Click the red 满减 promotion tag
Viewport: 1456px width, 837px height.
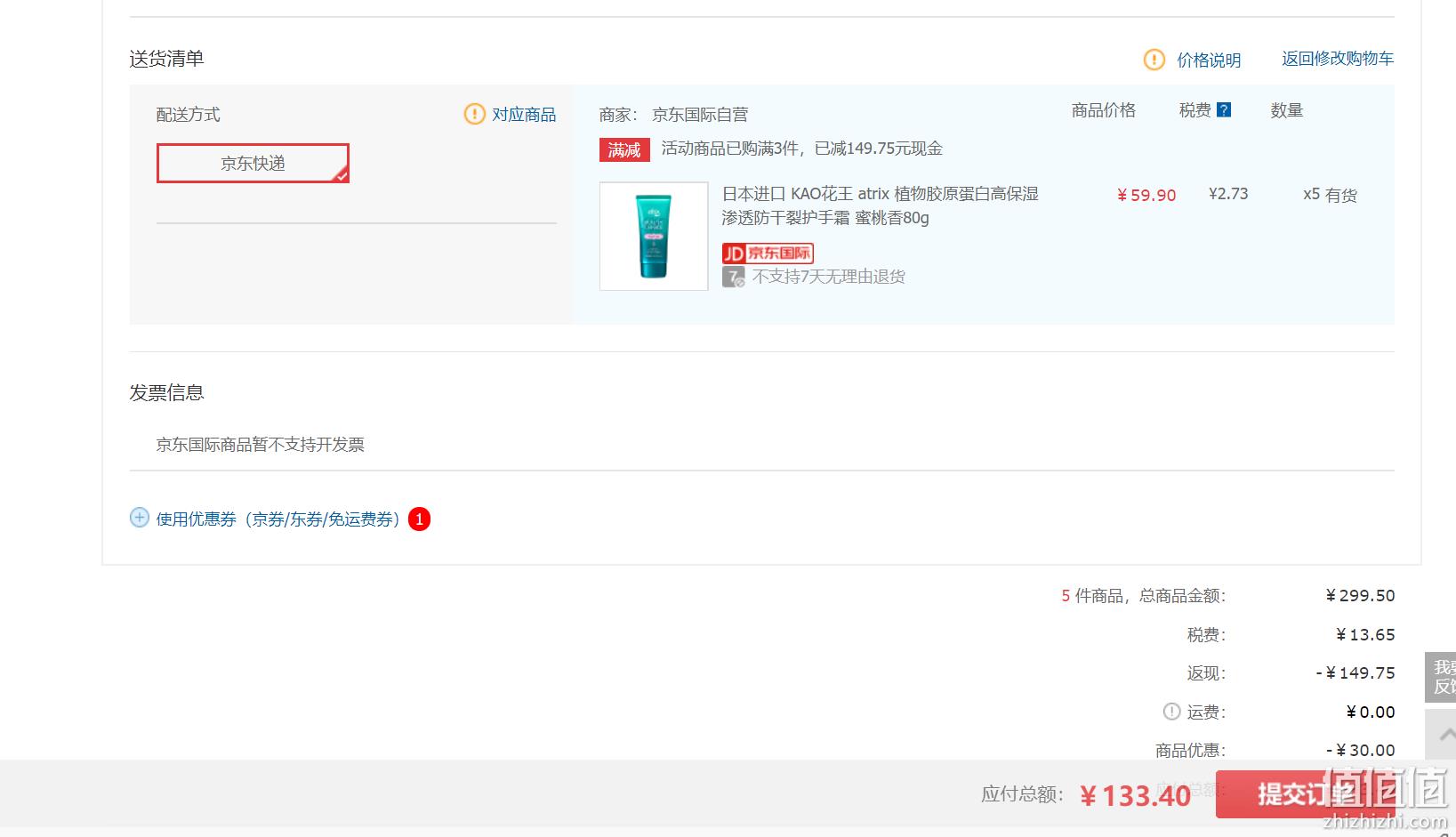(624, 149)
